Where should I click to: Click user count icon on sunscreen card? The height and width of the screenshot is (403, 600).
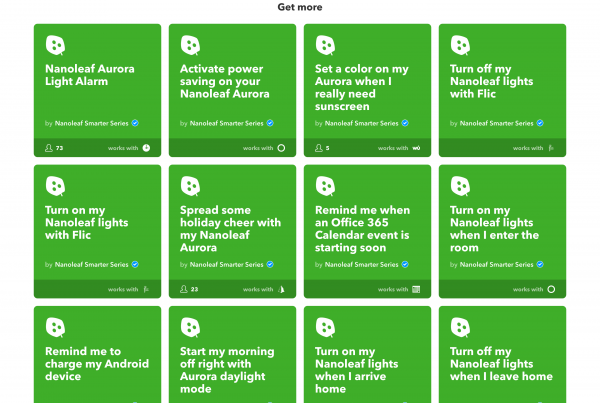(319, 148)
